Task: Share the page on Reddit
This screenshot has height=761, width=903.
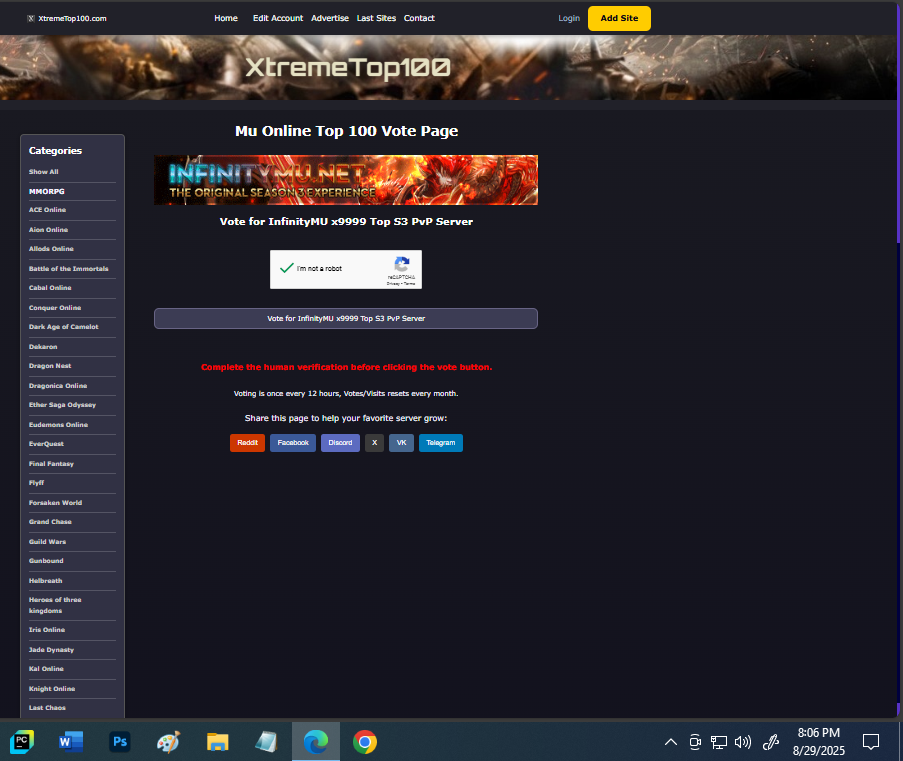Action: click(x=247, y=443)
